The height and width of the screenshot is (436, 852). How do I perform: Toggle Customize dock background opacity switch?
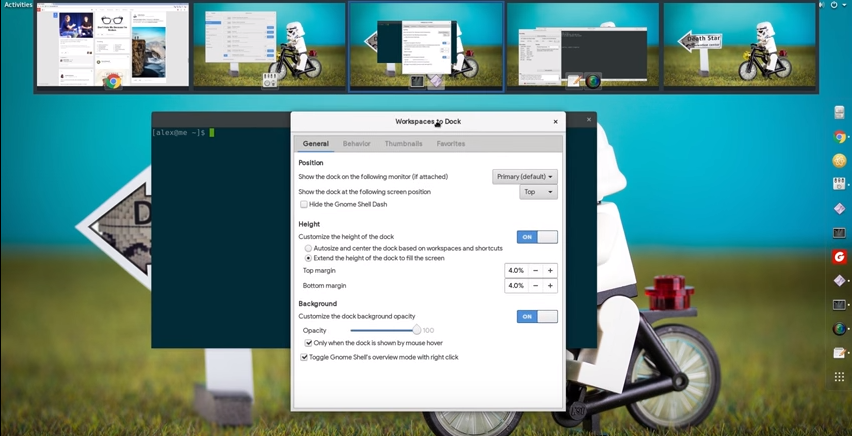(x=537, y=316)
